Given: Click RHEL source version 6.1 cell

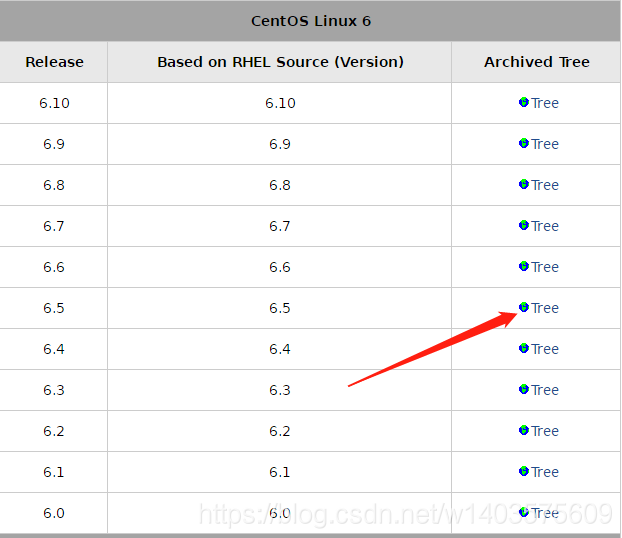Looking at the screenshot, I should (280, 472).
